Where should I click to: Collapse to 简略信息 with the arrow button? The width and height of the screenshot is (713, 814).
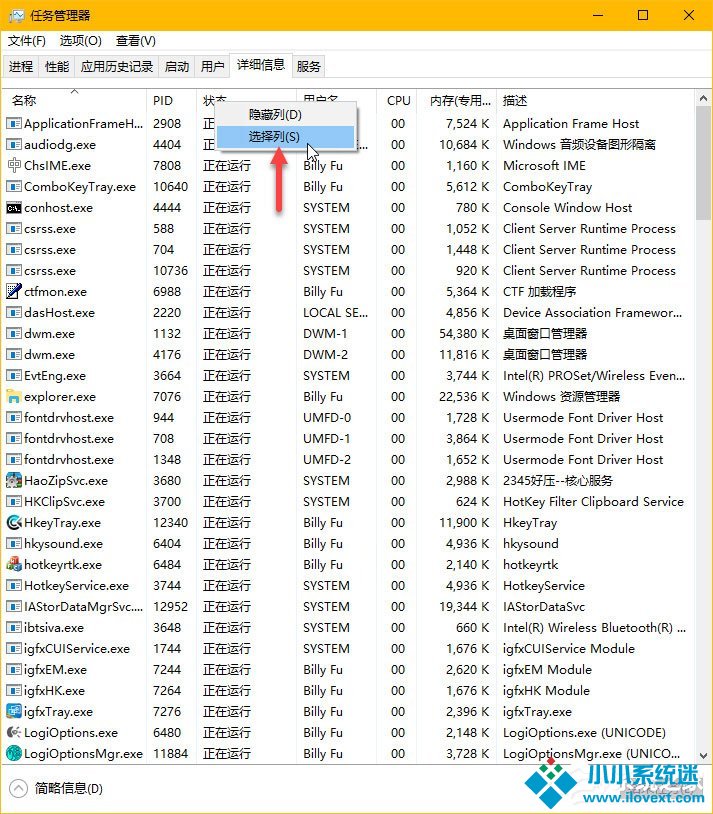(x=18, y=788)
